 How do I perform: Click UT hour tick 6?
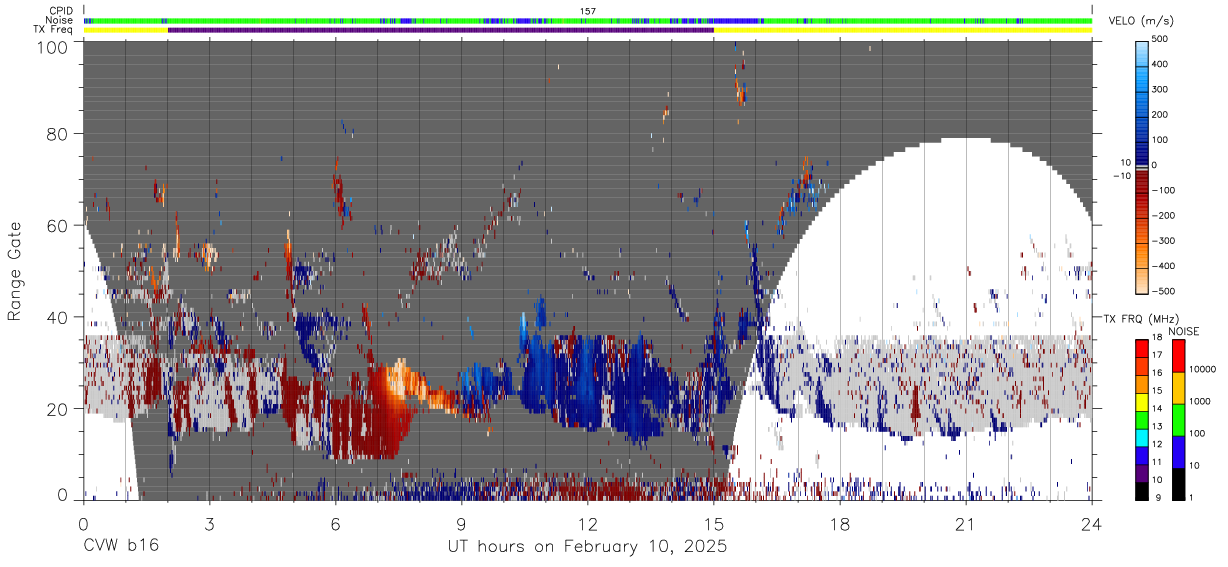[335, 523]
